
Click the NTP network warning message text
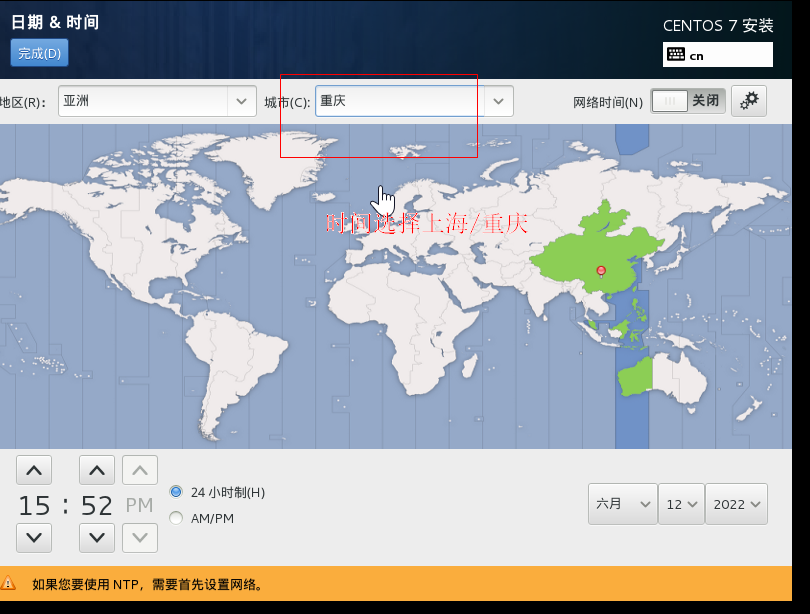tap(149, 585)
